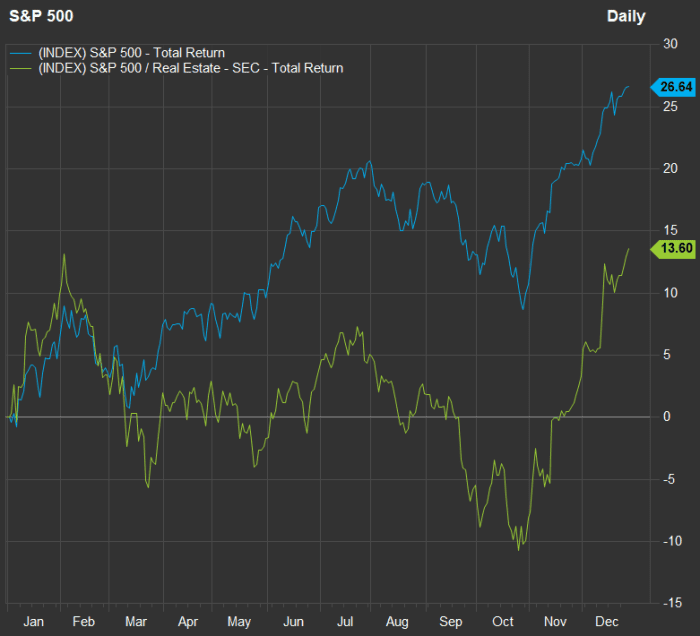
Task: Click the -15 y-axis label
Action: (672, 603)
